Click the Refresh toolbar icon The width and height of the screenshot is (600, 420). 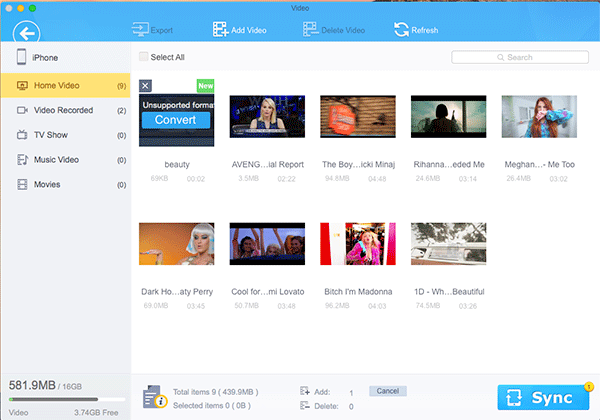click(401, 29)
